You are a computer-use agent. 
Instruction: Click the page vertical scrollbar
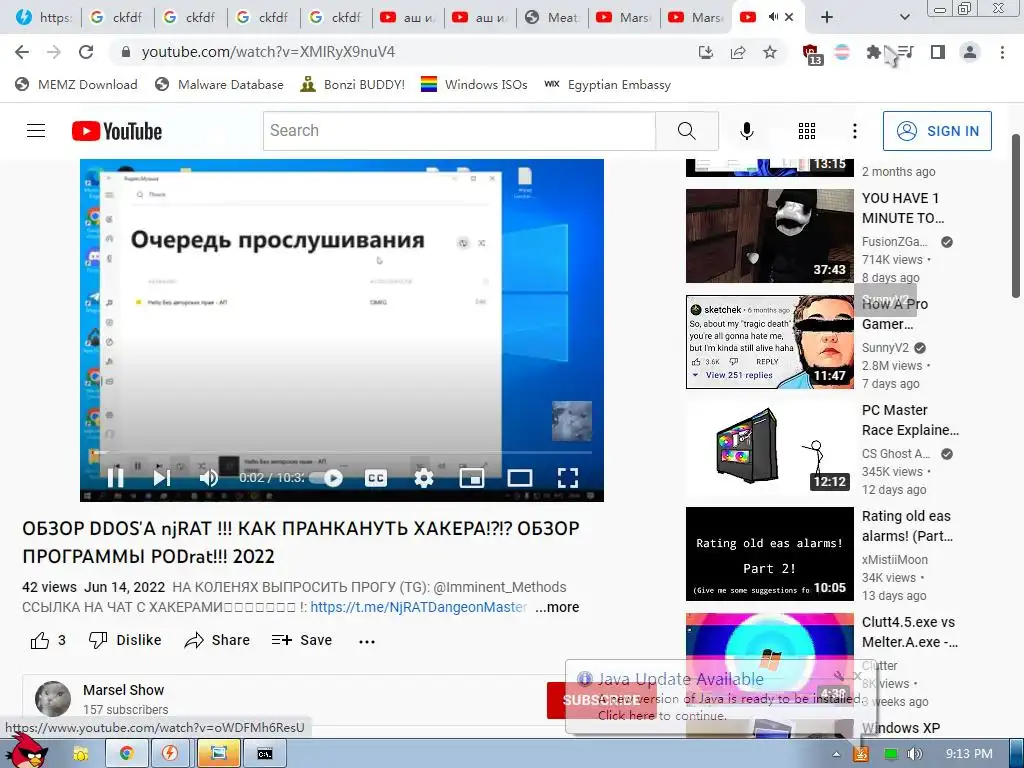coord(1016,216)
